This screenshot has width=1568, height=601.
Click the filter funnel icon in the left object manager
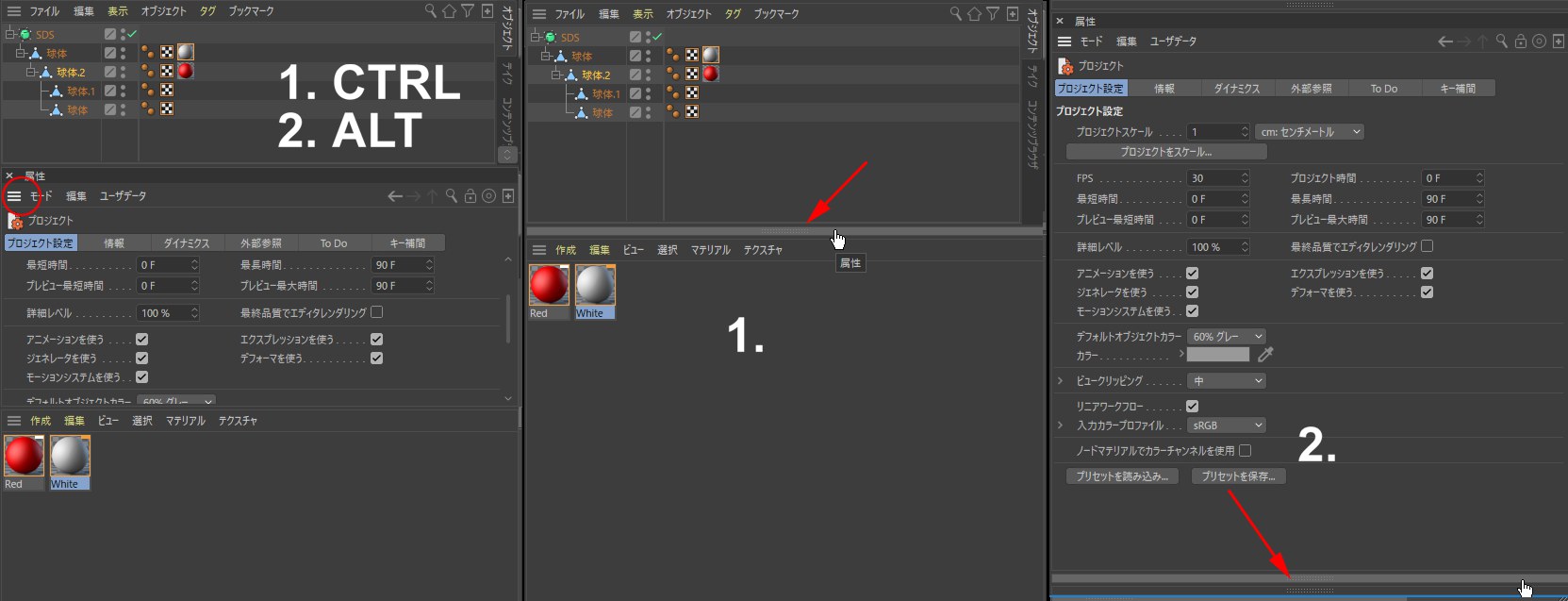[468, 11]
